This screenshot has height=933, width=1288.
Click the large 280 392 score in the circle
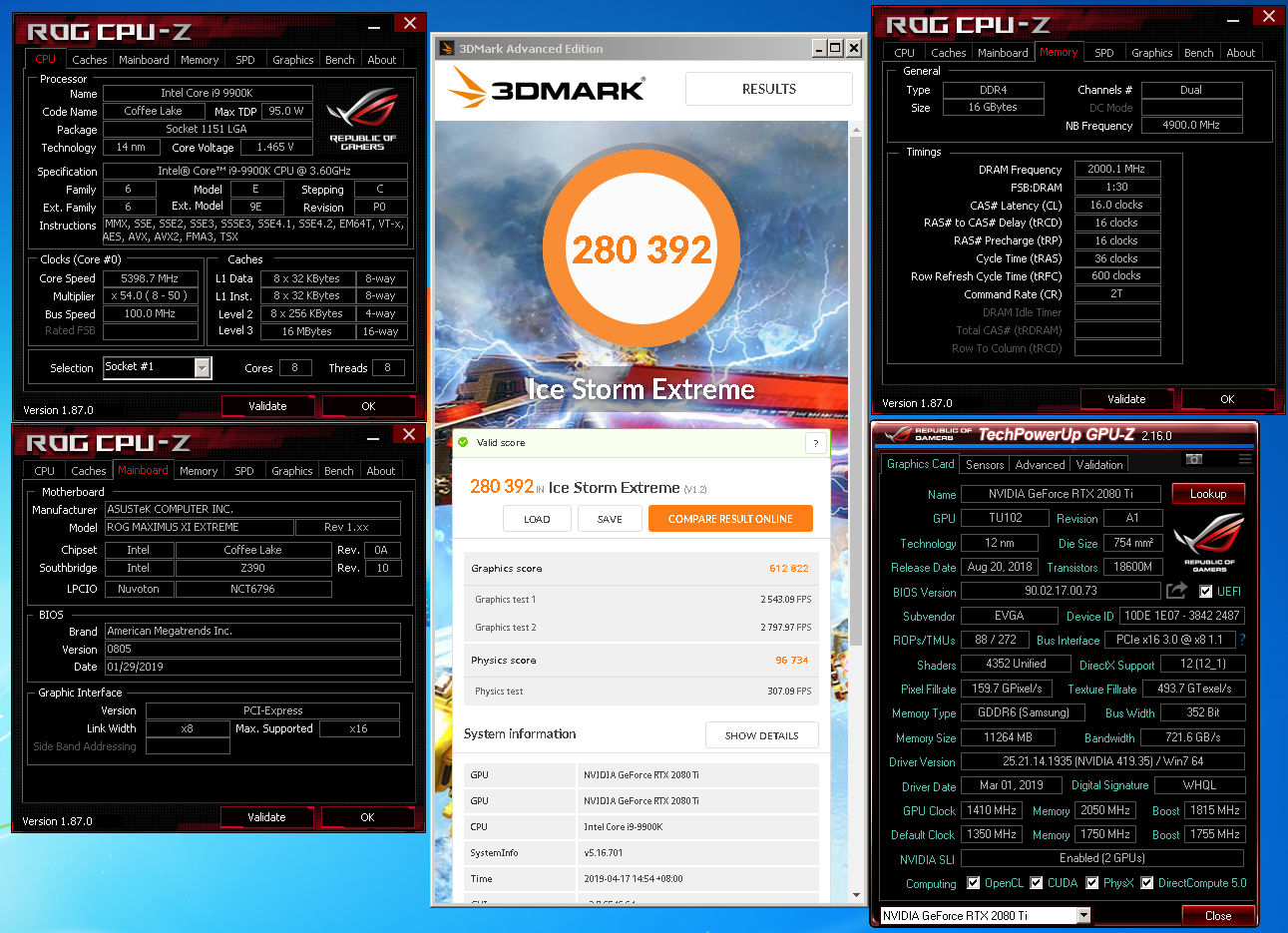(x=642, y=249)
